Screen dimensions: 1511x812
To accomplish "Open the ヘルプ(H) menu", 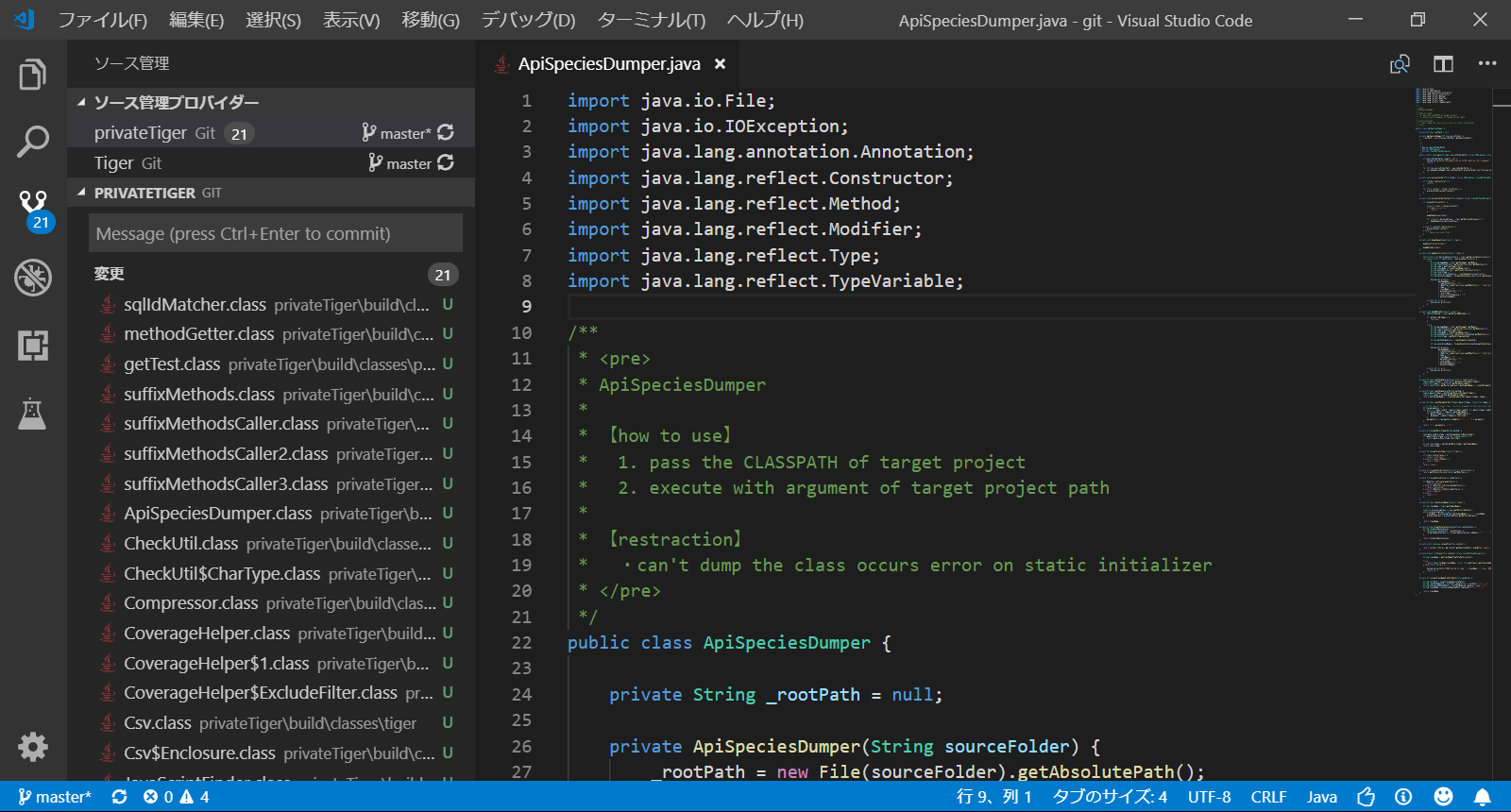I will [x=765, y=20].
